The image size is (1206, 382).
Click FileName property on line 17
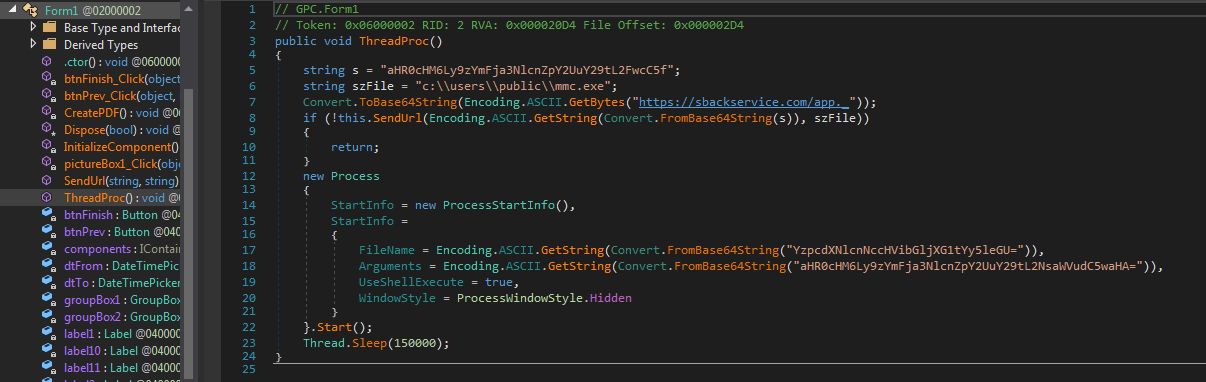[386, 249]
